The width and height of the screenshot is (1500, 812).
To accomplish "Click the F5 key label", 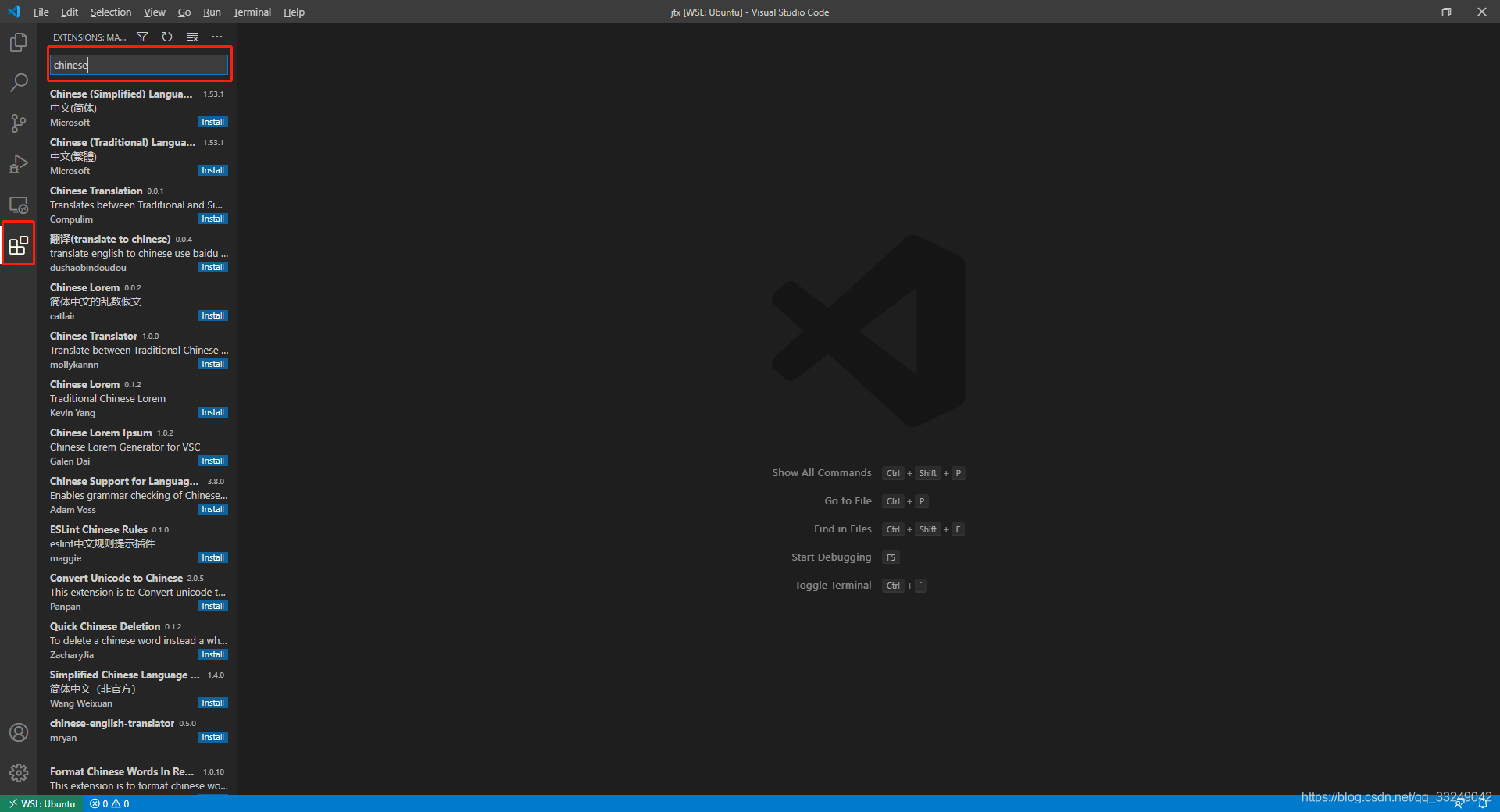I will 891,557.
